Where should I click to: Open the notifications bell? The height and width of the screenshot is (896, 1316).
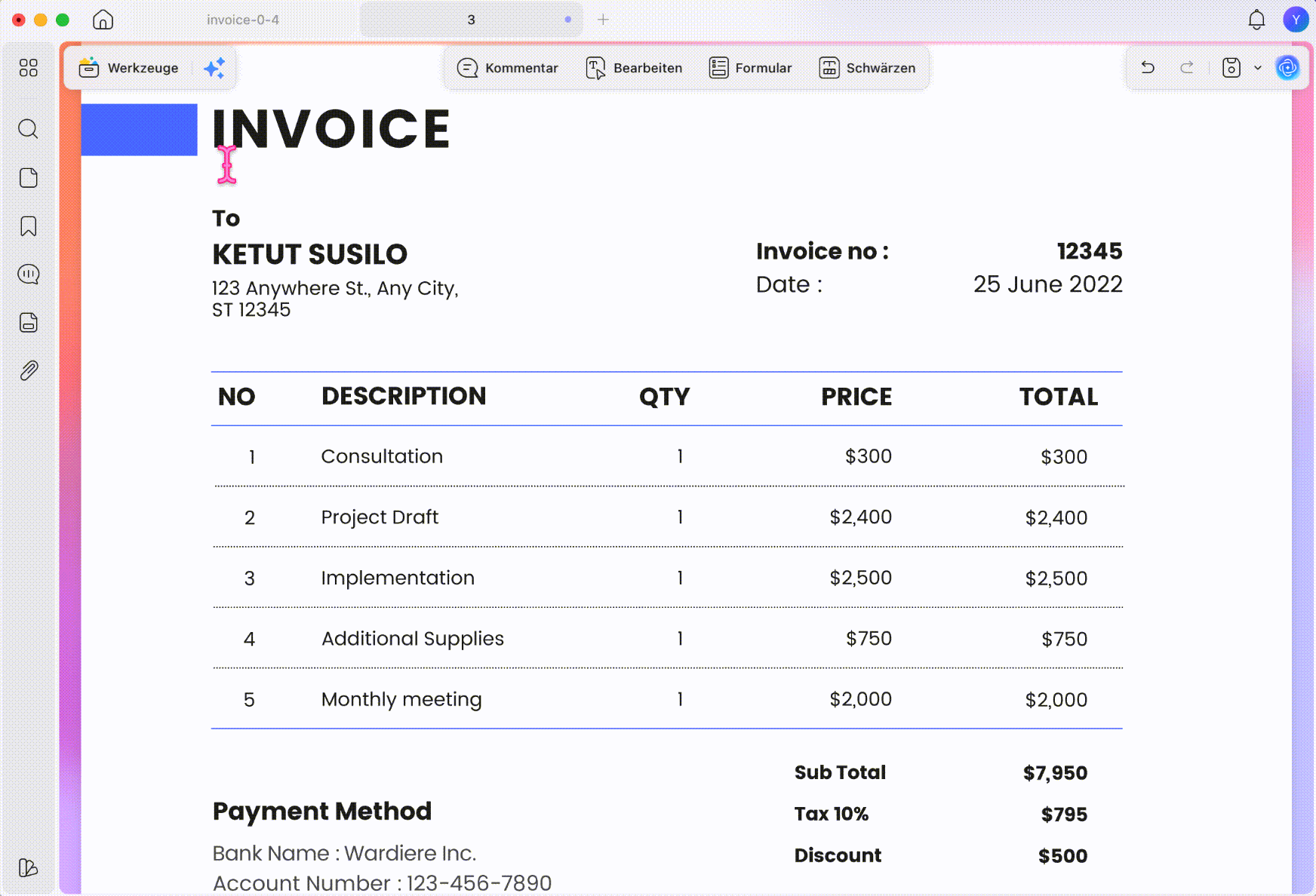[x=1256, y=20]
